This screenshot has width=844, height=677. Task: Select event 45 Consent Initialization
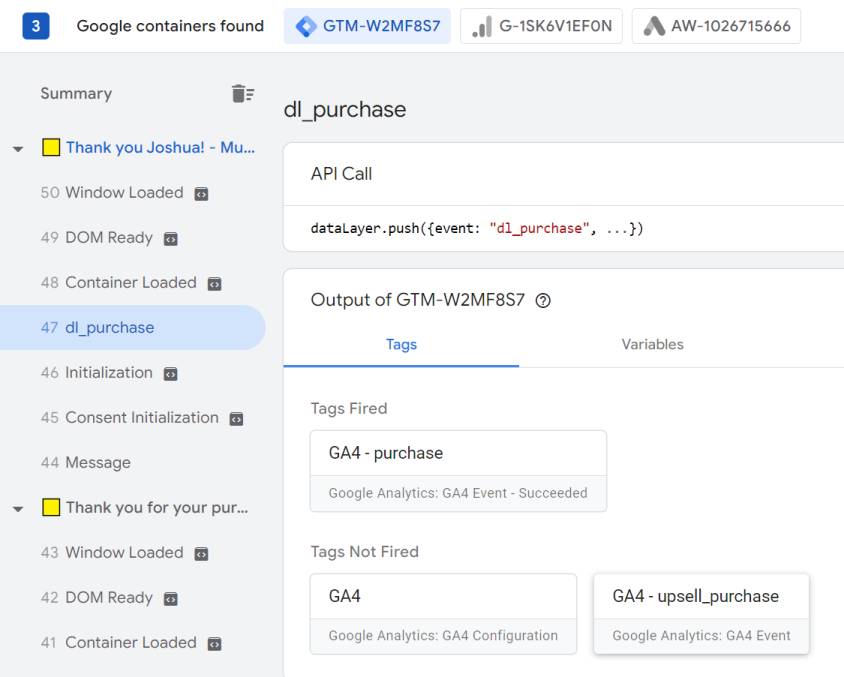click(x=130, y=418)
